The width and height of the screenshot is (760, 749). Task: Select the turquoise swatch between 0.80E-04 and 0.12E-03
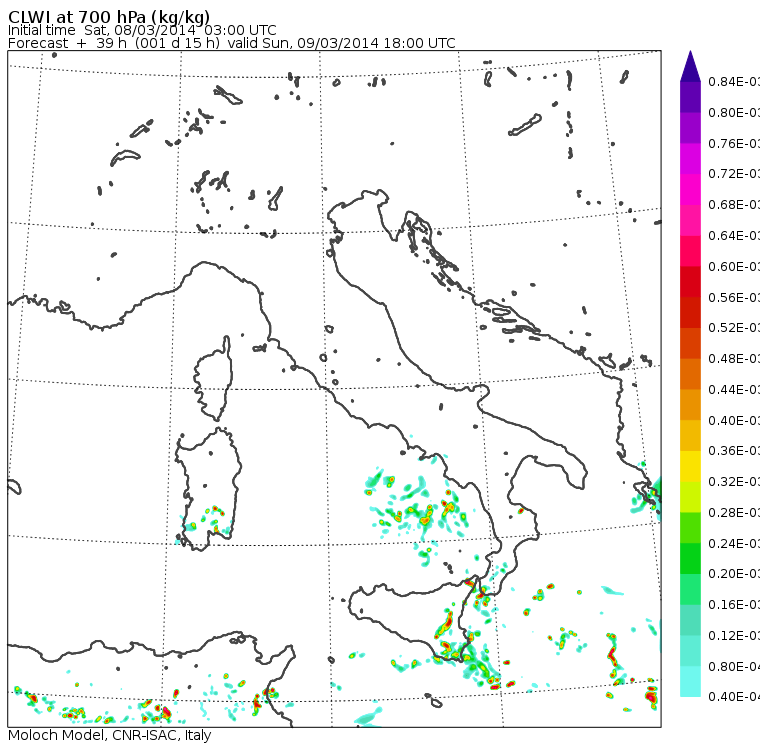tap(690, 651)
